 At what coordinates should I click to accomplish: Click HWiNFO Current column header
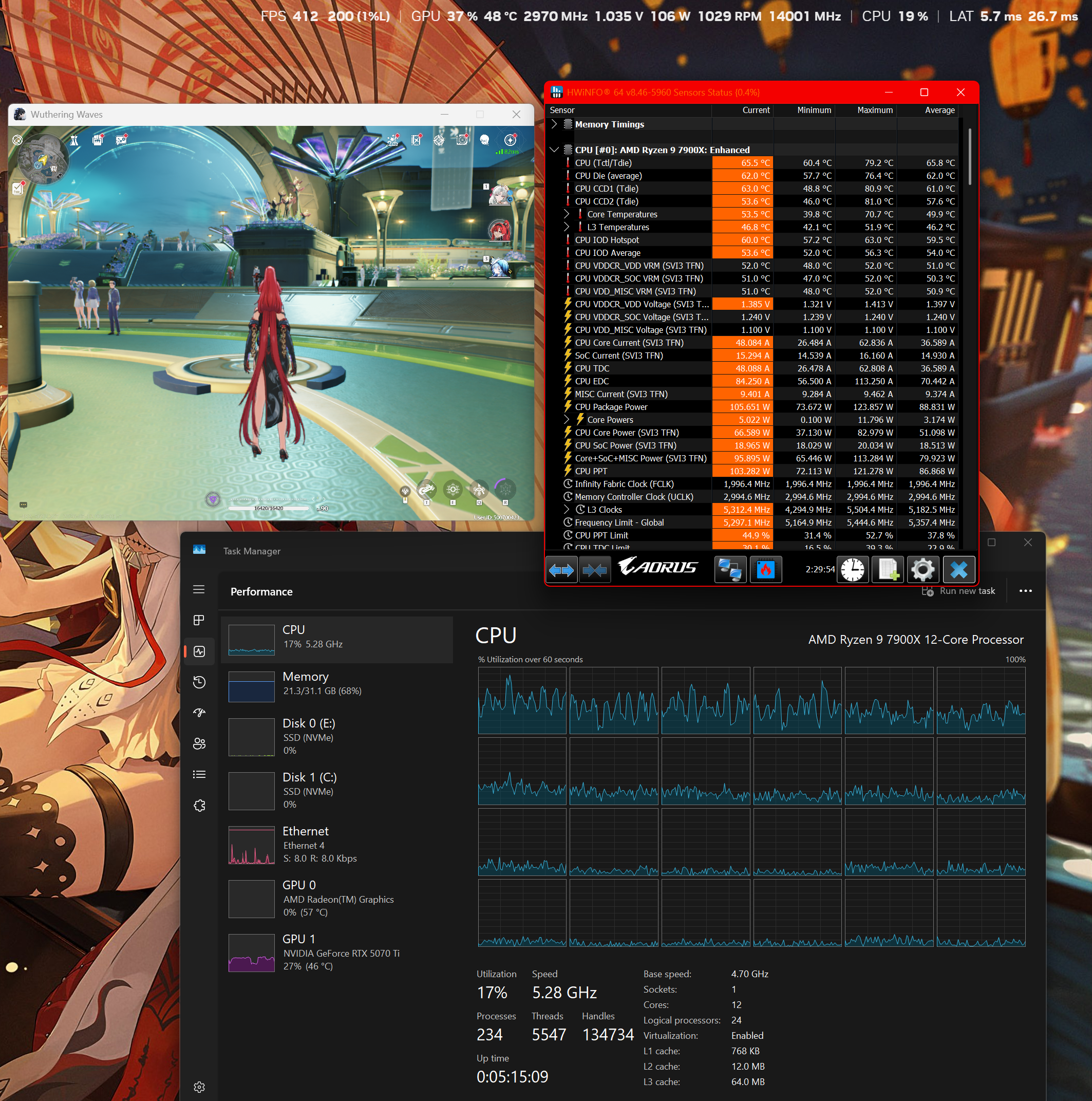click(x=743, y=110)
